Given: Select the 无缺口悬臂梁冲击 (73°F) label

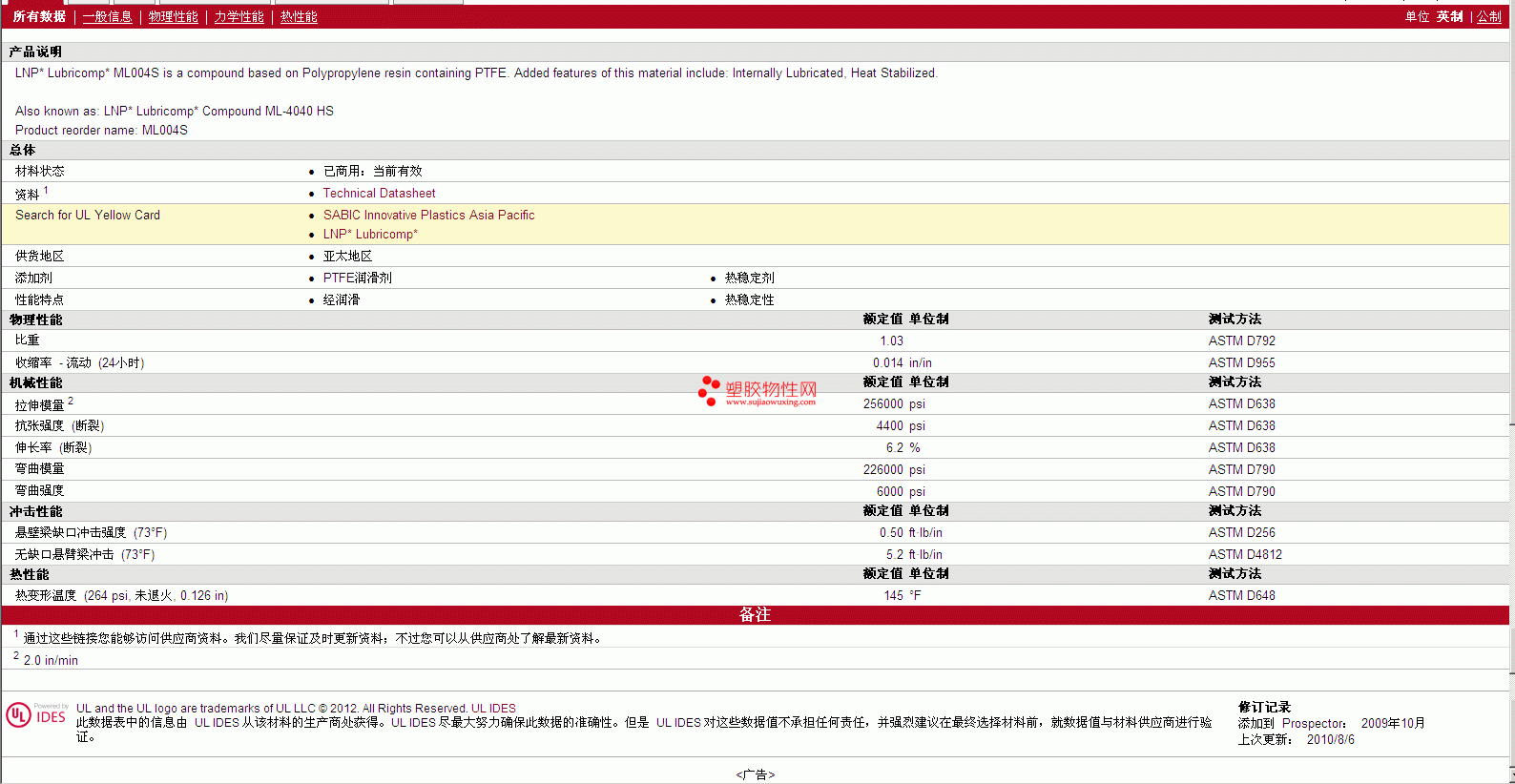Looking at the screenshot, I should pyautogui.click(x=85, y=555).
